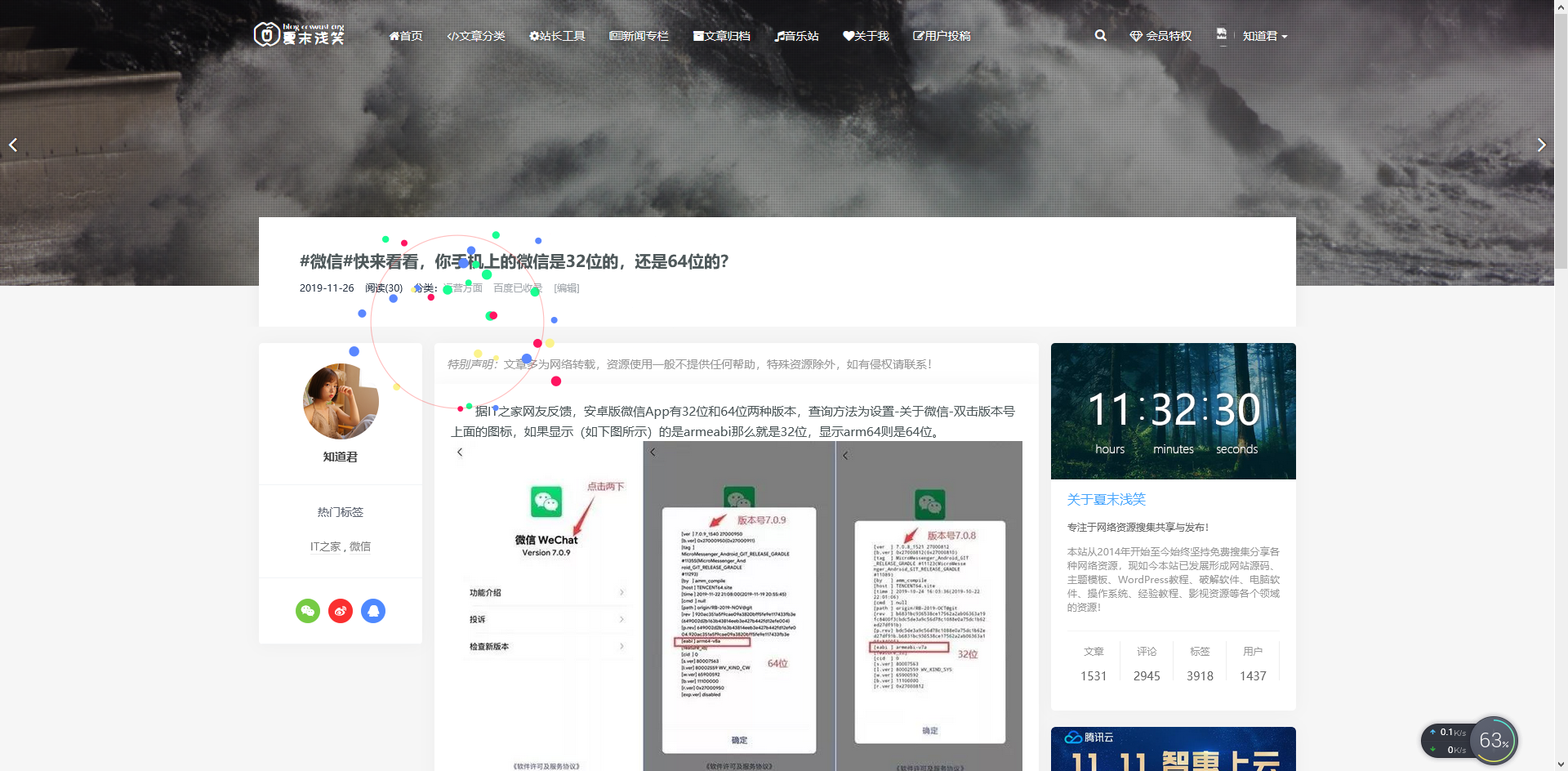Click the 用户 1437 statistic
The image size is (1568, 771).
pos(1253,663)
